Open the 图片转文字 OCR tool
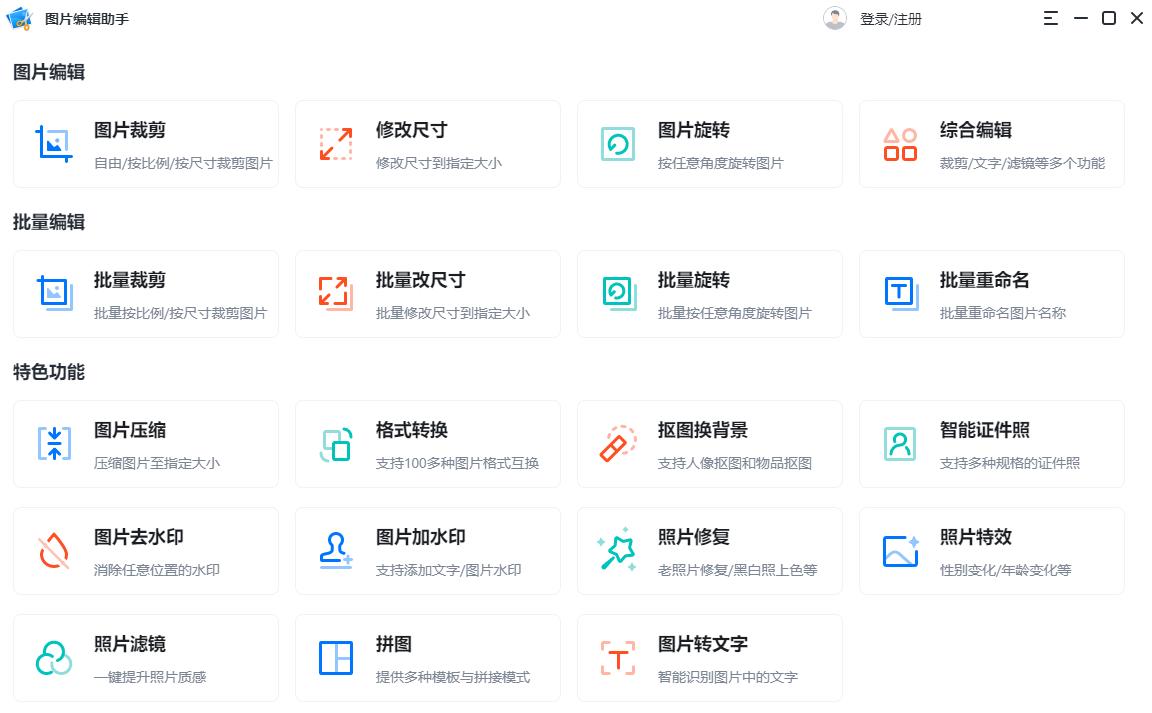This screenshot has width=1152, height=713. click(709, 658)
